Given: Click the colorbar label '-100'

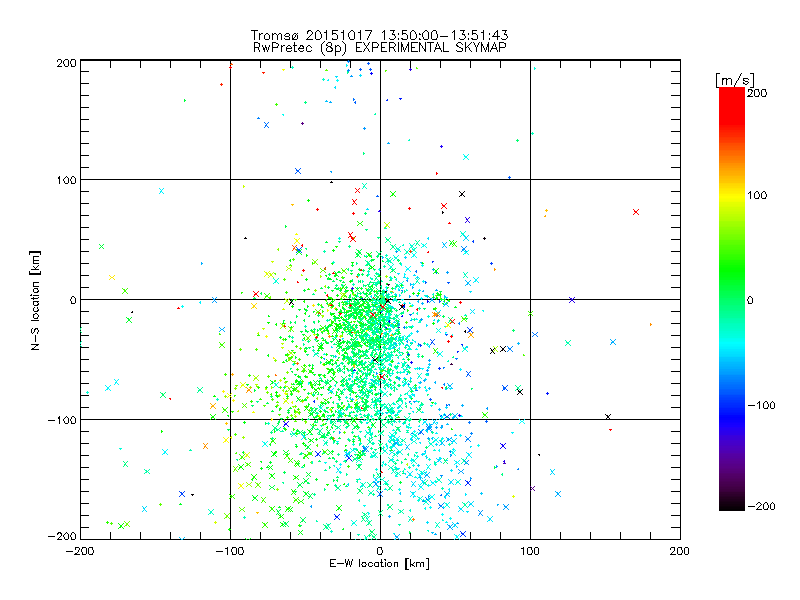Looking at the screenshot, I should pyautogui.click(x=761, y=406).
